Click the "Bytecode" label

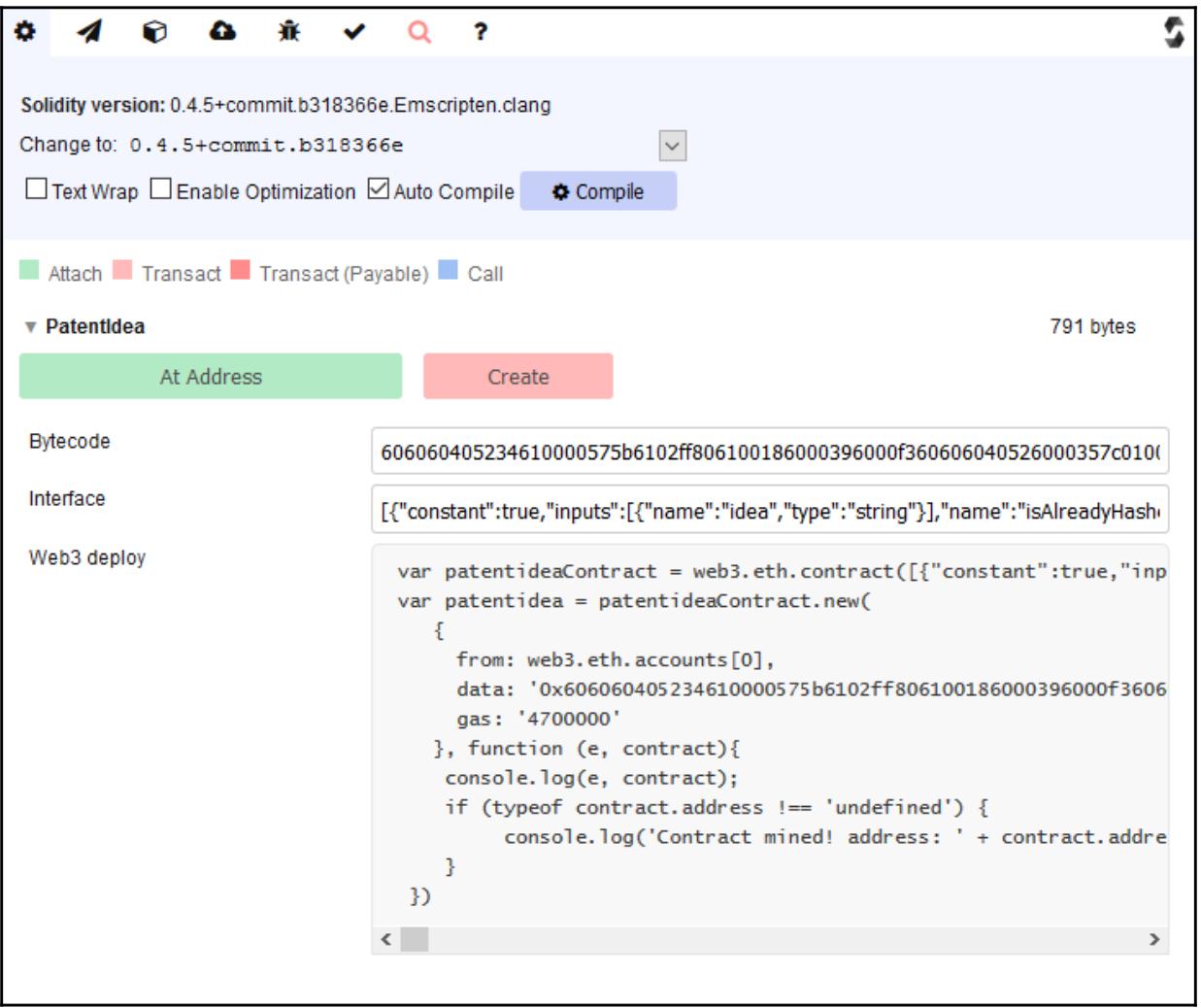[69, 441]
